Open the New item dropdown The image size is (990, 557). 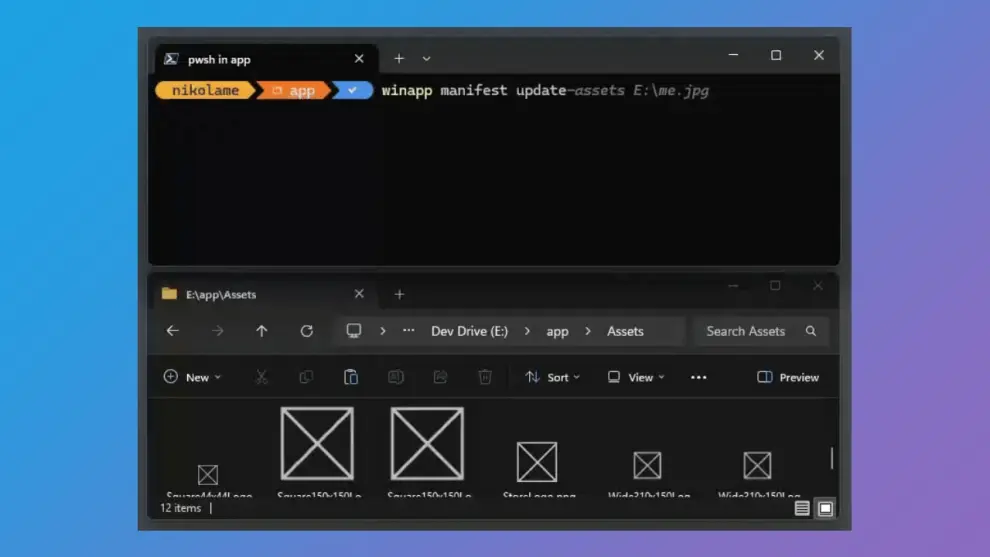pos(192,377)
